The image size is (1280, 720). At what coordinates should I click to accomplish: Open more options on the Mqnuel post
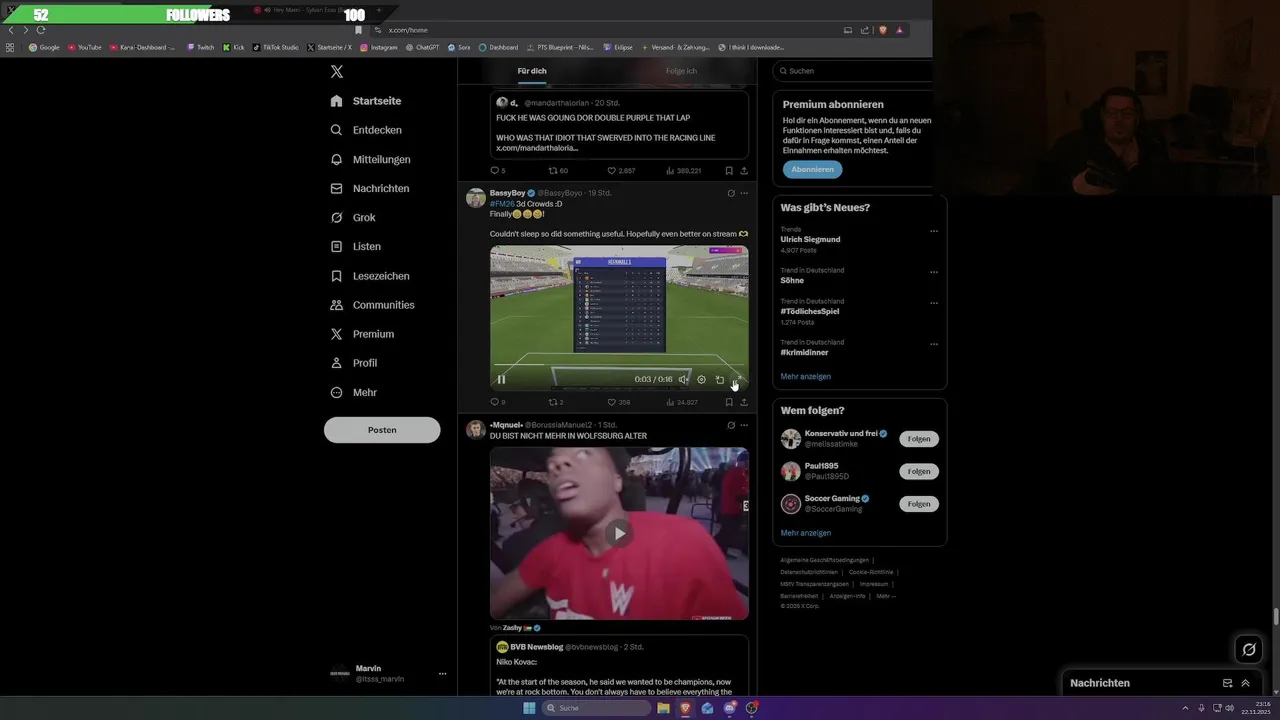[x=744, y=425]
